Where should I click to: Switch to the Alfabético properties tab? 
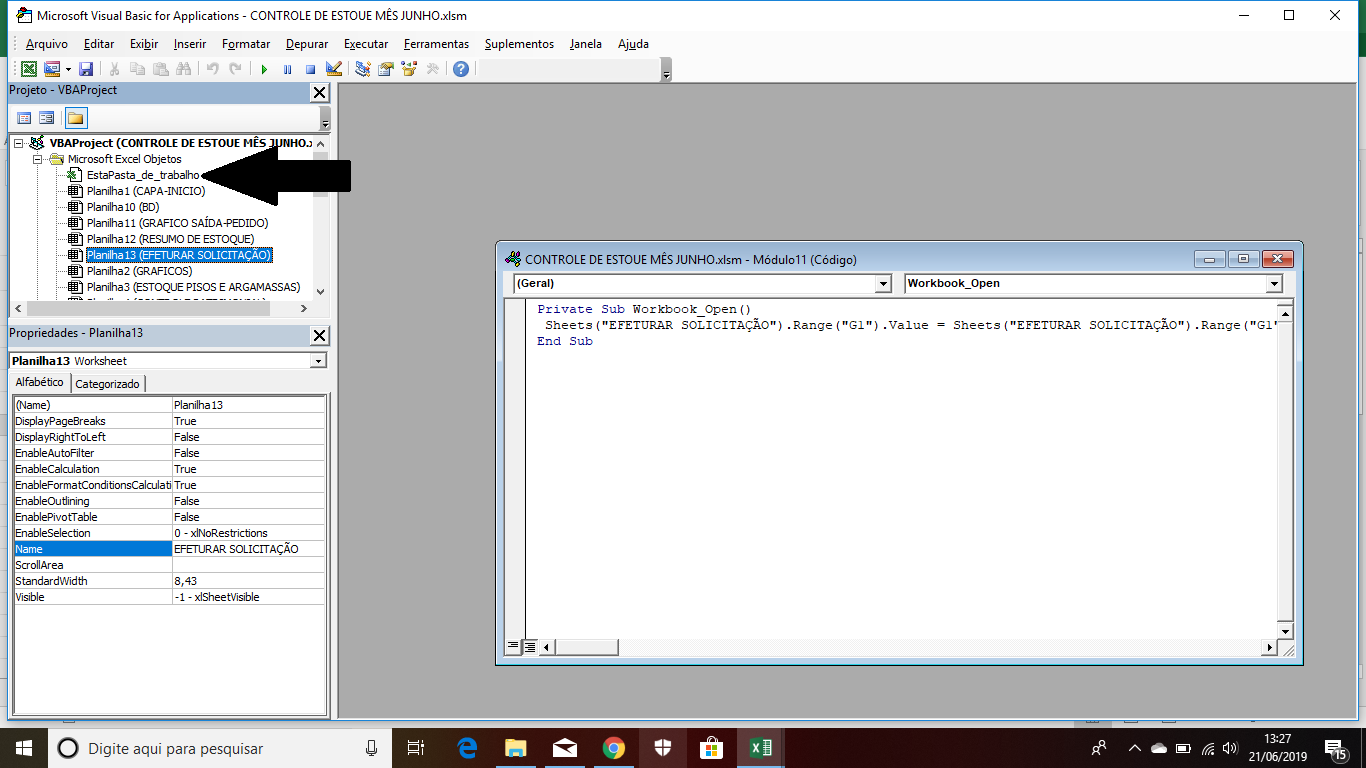pos(39,383)
